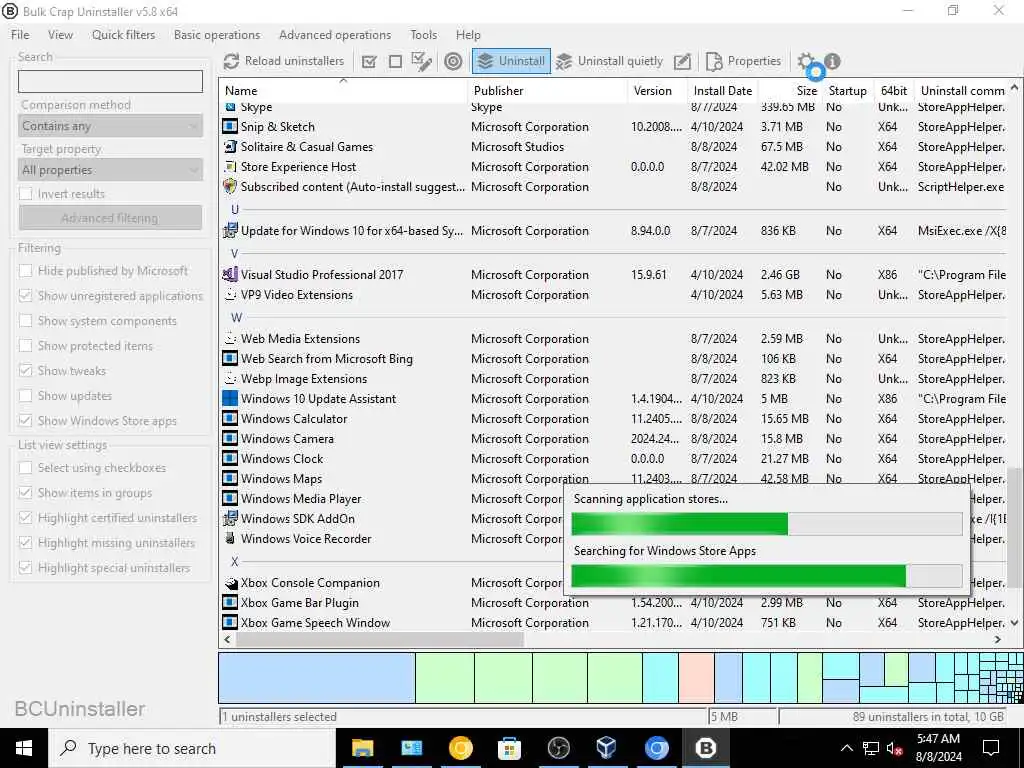Sort by the Size column header

[x=790, y=91]
